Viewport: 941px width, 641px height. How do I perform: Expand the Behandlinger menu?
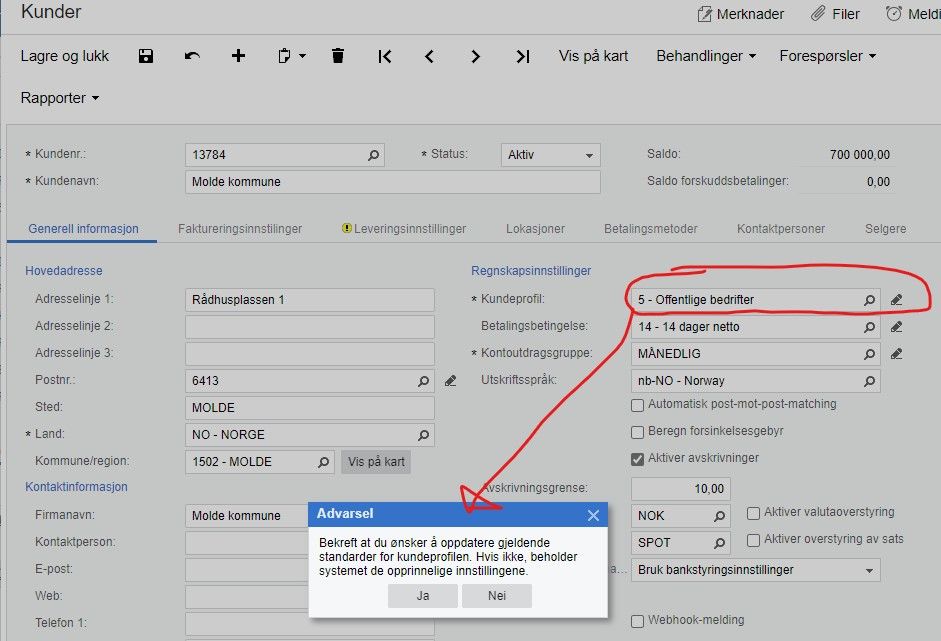click(706, 56)
